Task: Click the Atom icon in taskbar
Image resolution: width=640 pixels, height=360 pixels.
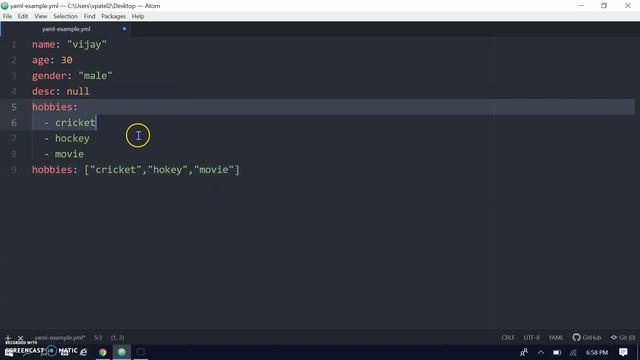Action: click(x=122, y=352)
